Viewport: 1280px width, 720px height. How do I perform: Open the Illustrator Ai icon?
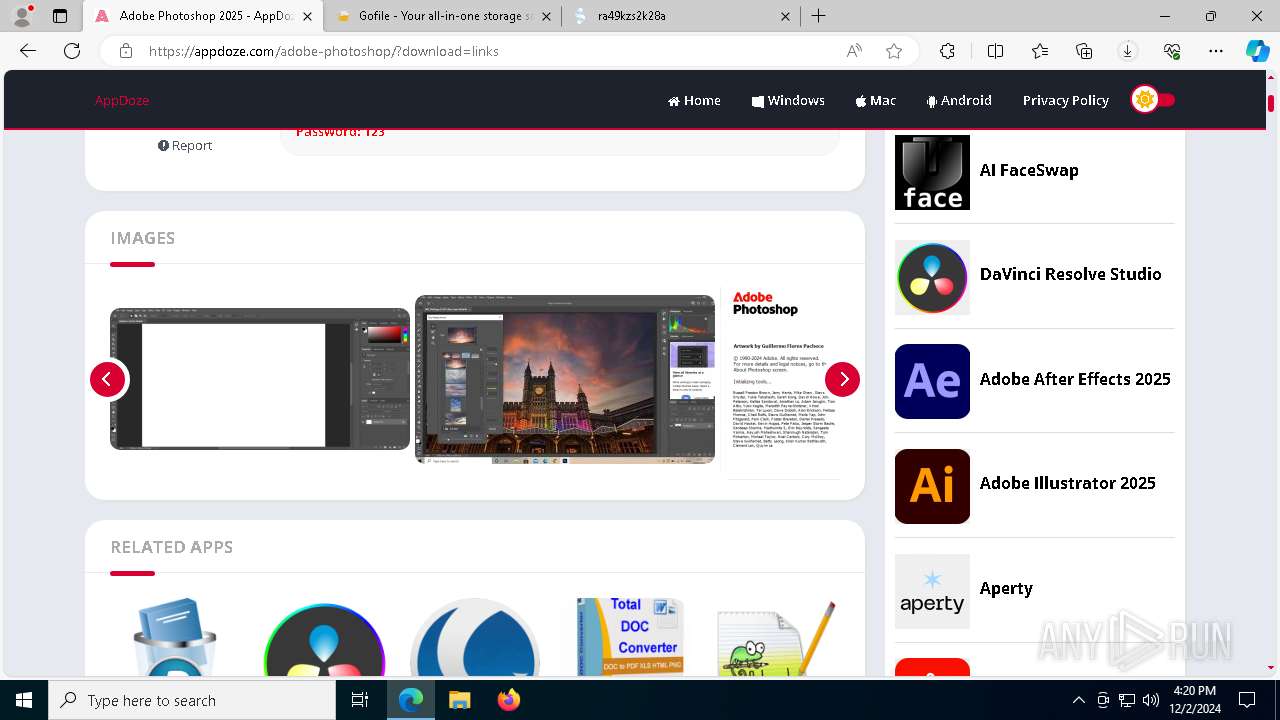pos(932,486)
